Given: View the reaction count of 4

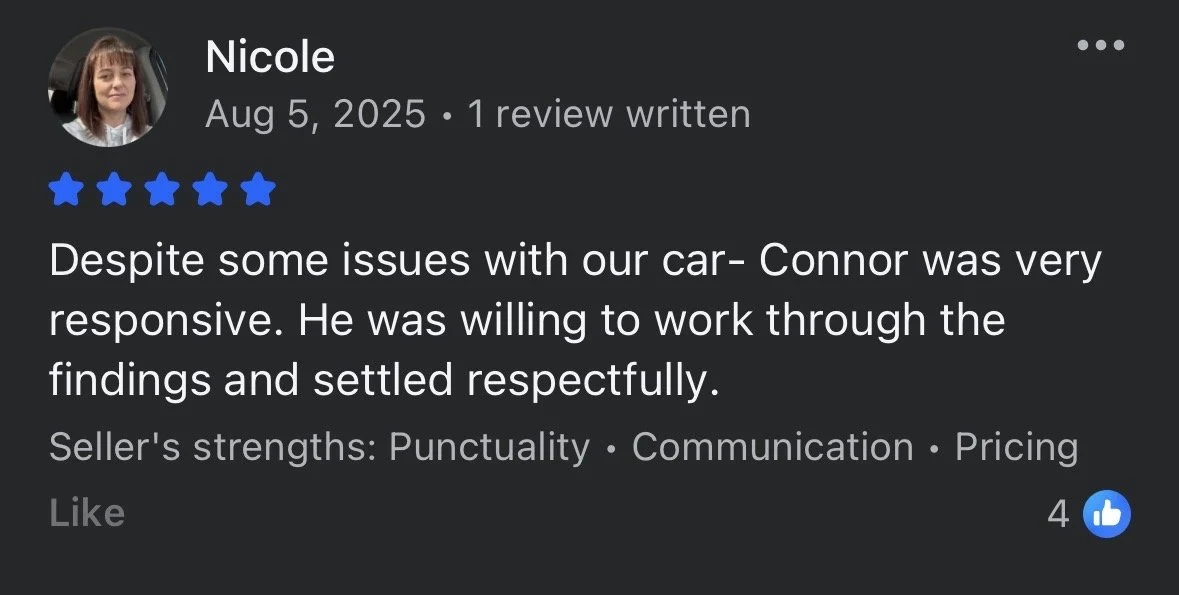Looking at the screenshot, I should [x=1058, y=514].
